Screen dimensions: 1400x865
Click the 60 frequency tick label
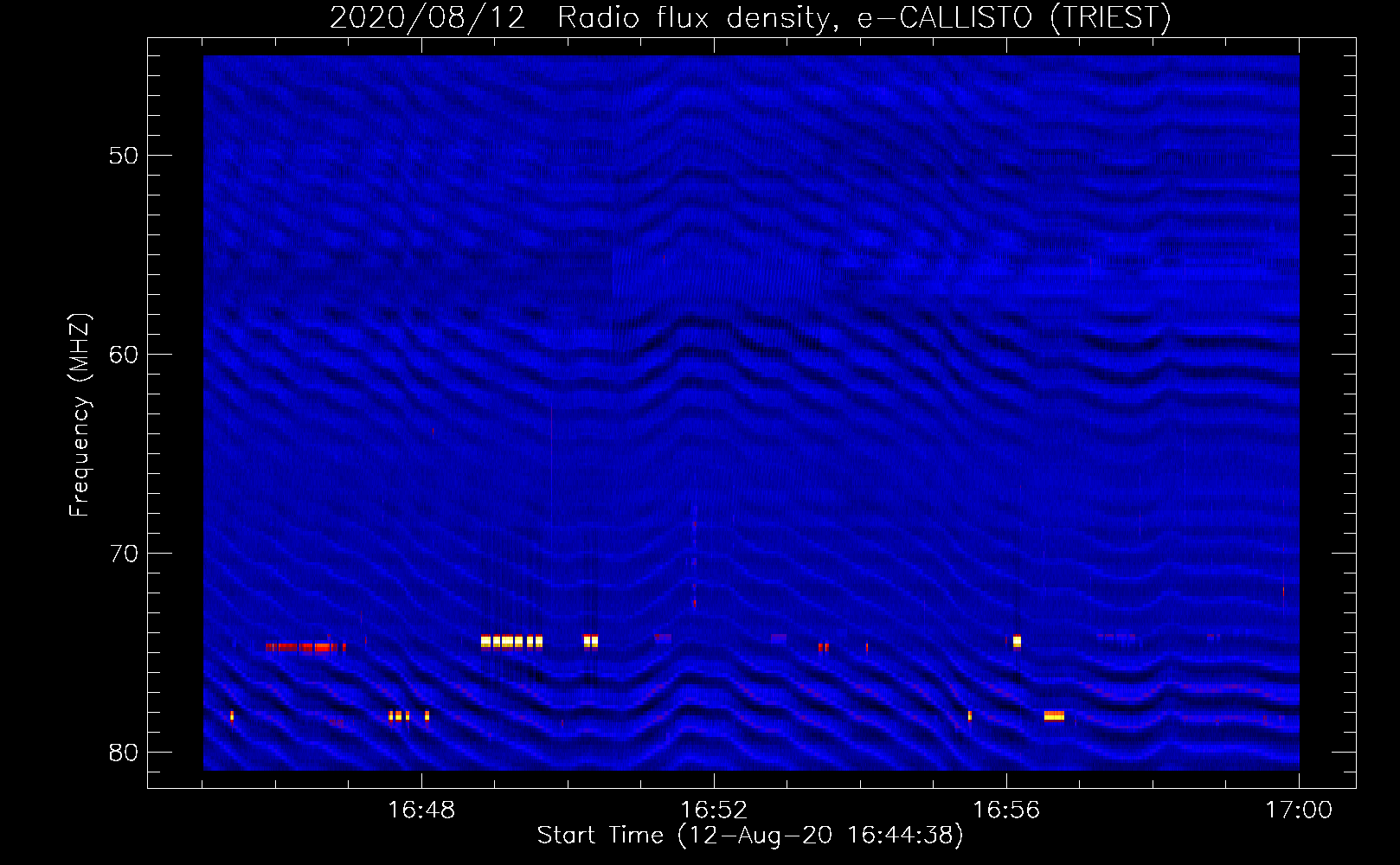click(x=124, y=355)
